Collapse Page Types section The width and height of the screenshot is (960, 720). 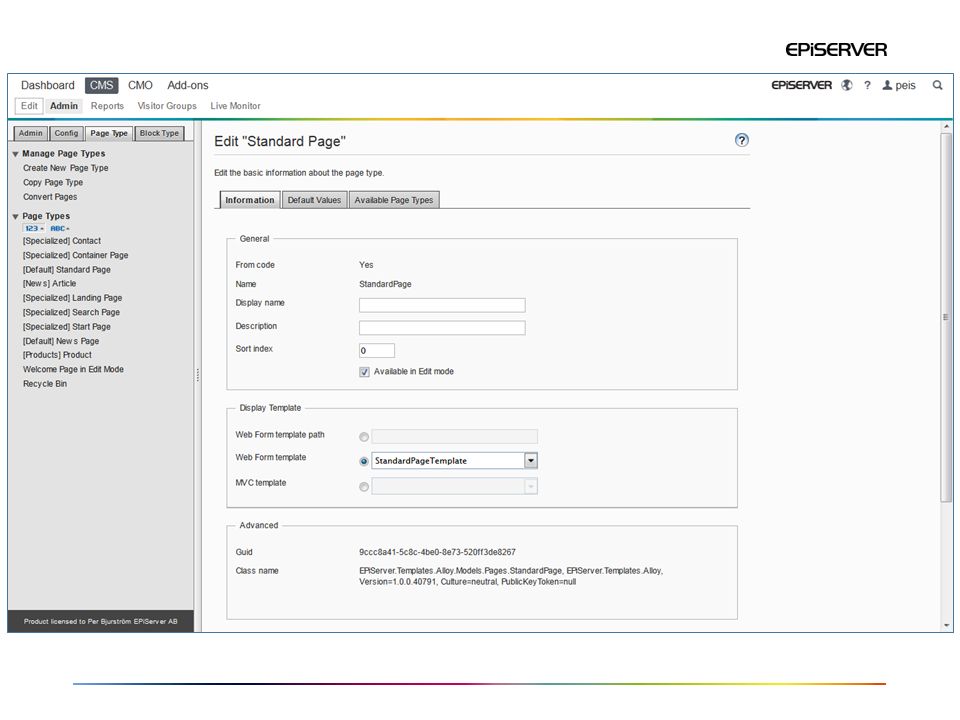(x=15, y=216)
